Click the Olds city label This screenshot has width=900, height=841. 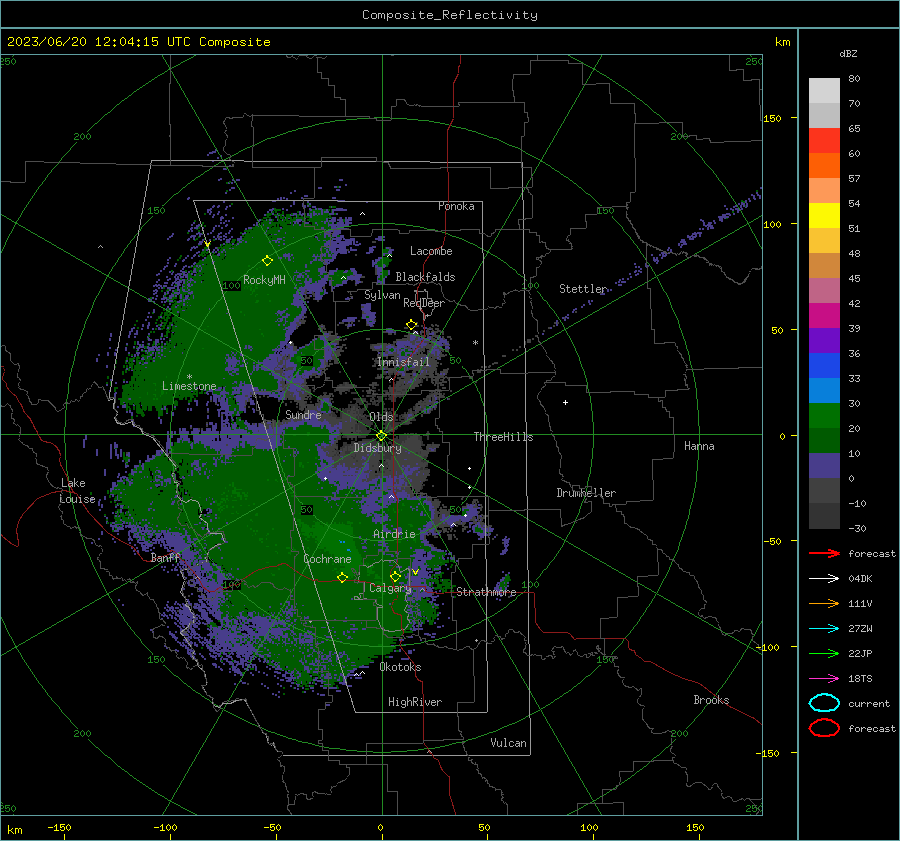(x=381, y=417)
